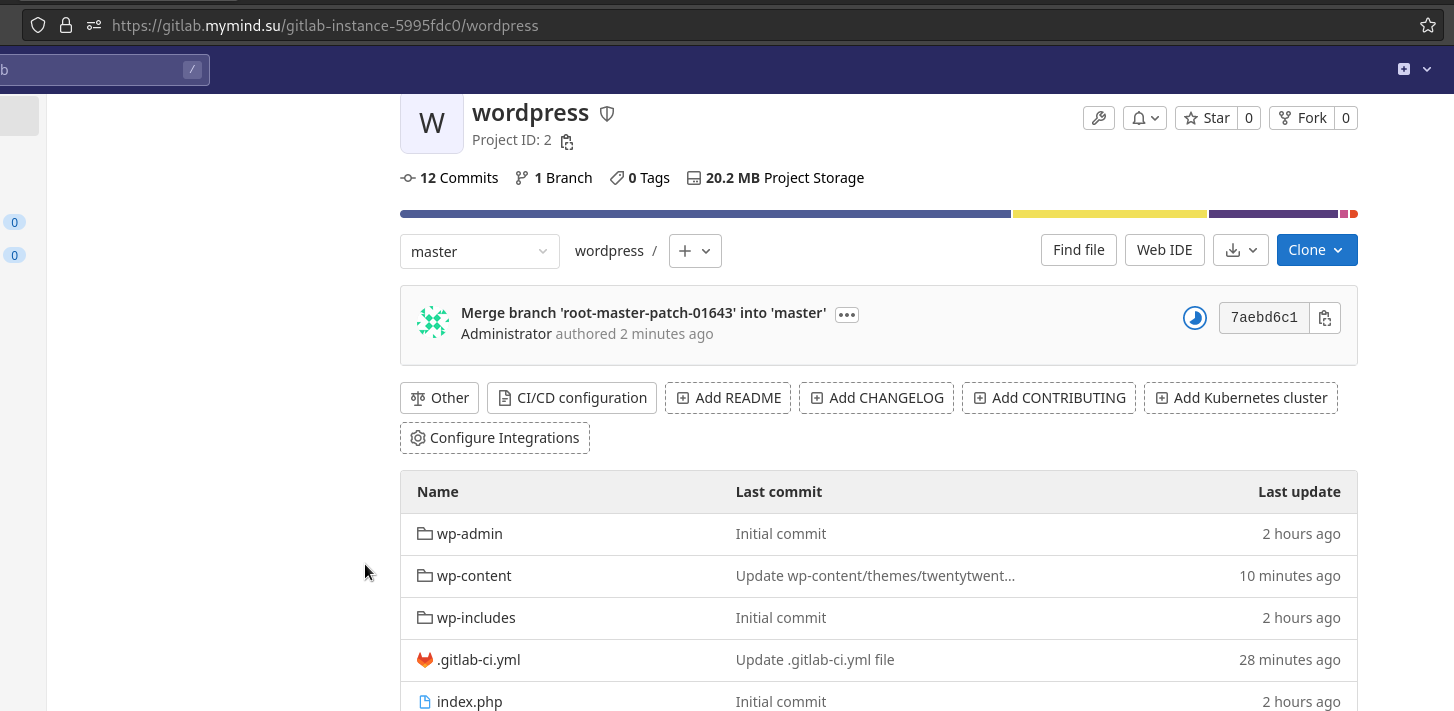Click the wordpress project avatar W
The image size is (1454, 711).
point(432,123)
